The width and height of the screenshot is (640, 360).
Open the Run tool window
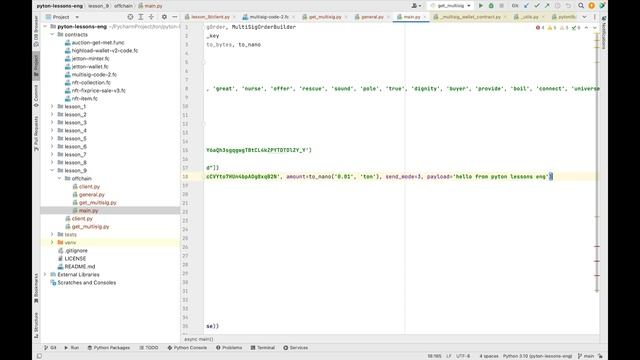(71, 348)
